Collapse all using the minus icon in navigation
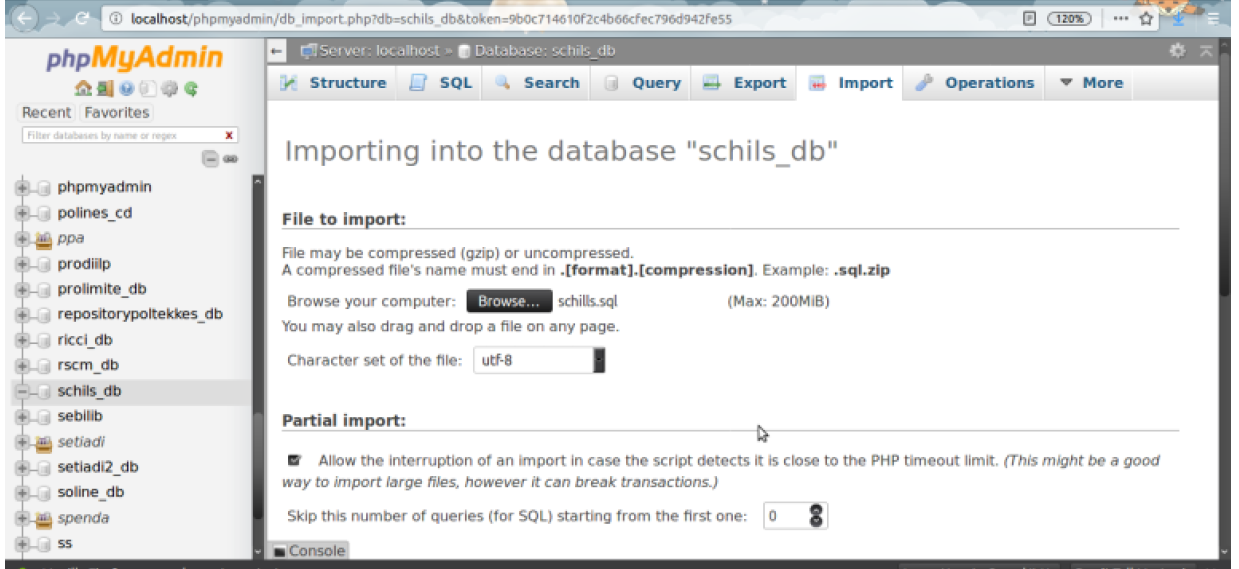Viewport: 1239px width, 569px height. (x=210, y=158)
